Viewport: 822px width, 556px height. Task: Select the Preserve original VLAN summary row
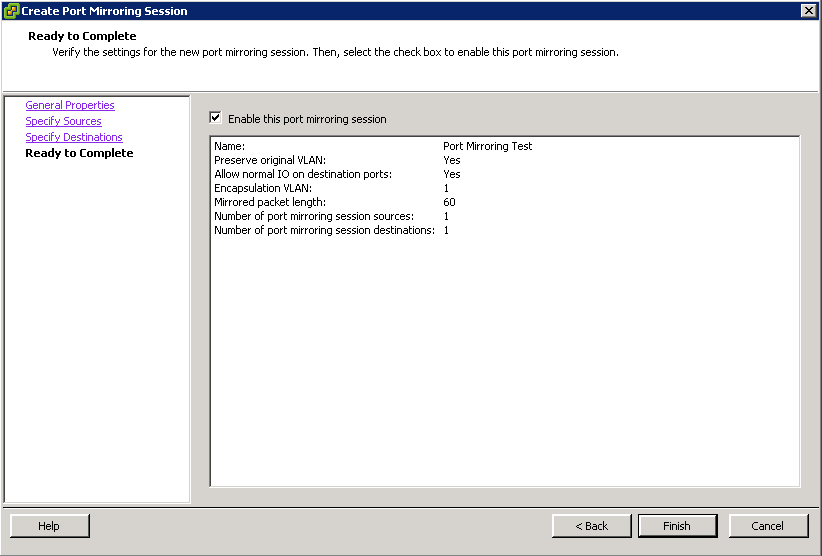(505, 160)
